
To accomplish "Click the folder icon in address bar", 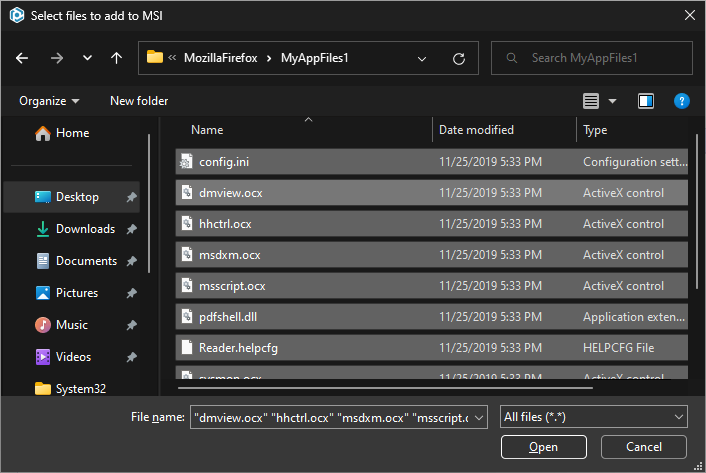I will coord(155,57).
